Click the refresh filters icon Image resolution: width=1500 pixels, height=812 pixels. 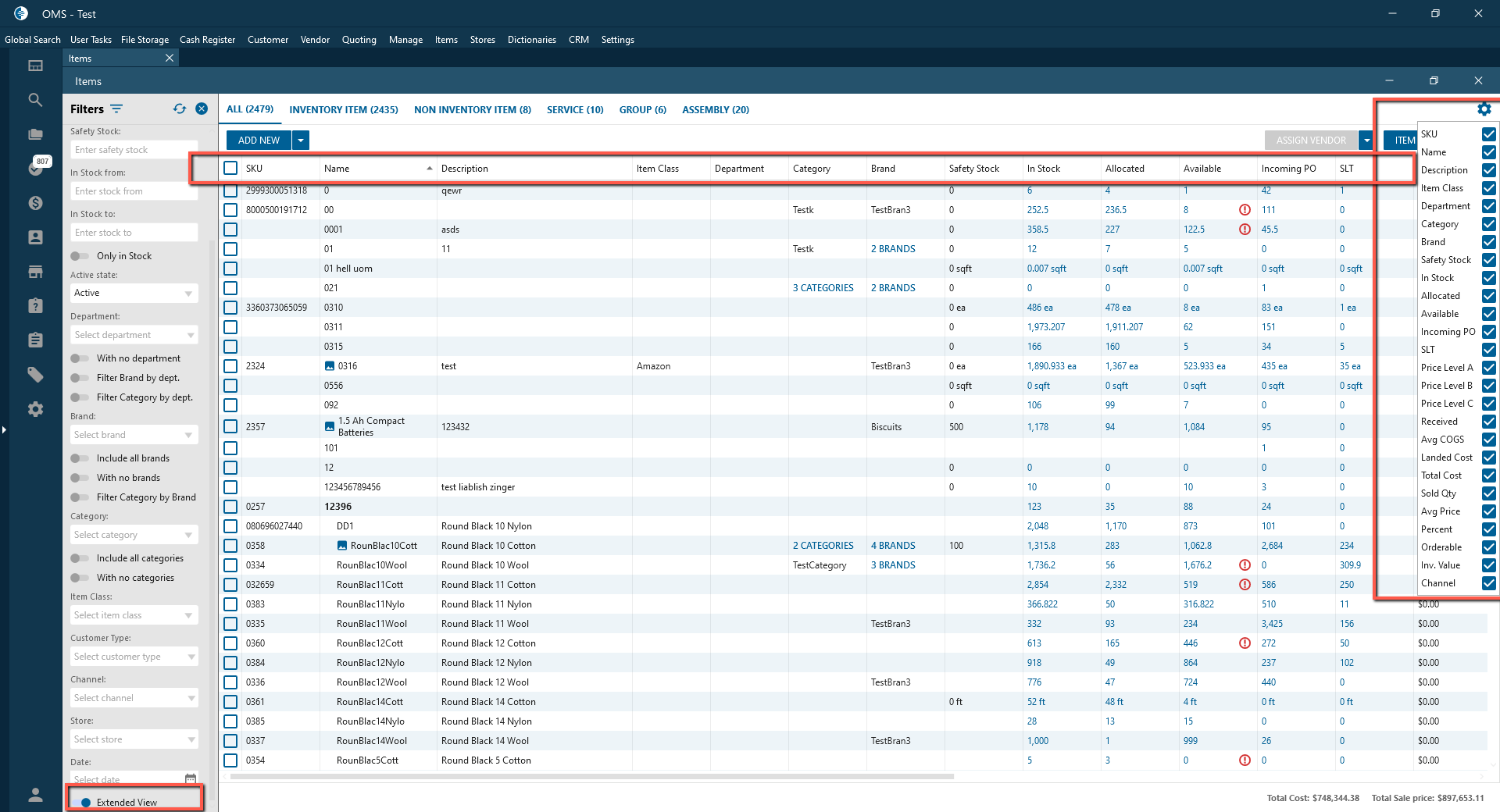pyautogui.click(x=180, y=109)
